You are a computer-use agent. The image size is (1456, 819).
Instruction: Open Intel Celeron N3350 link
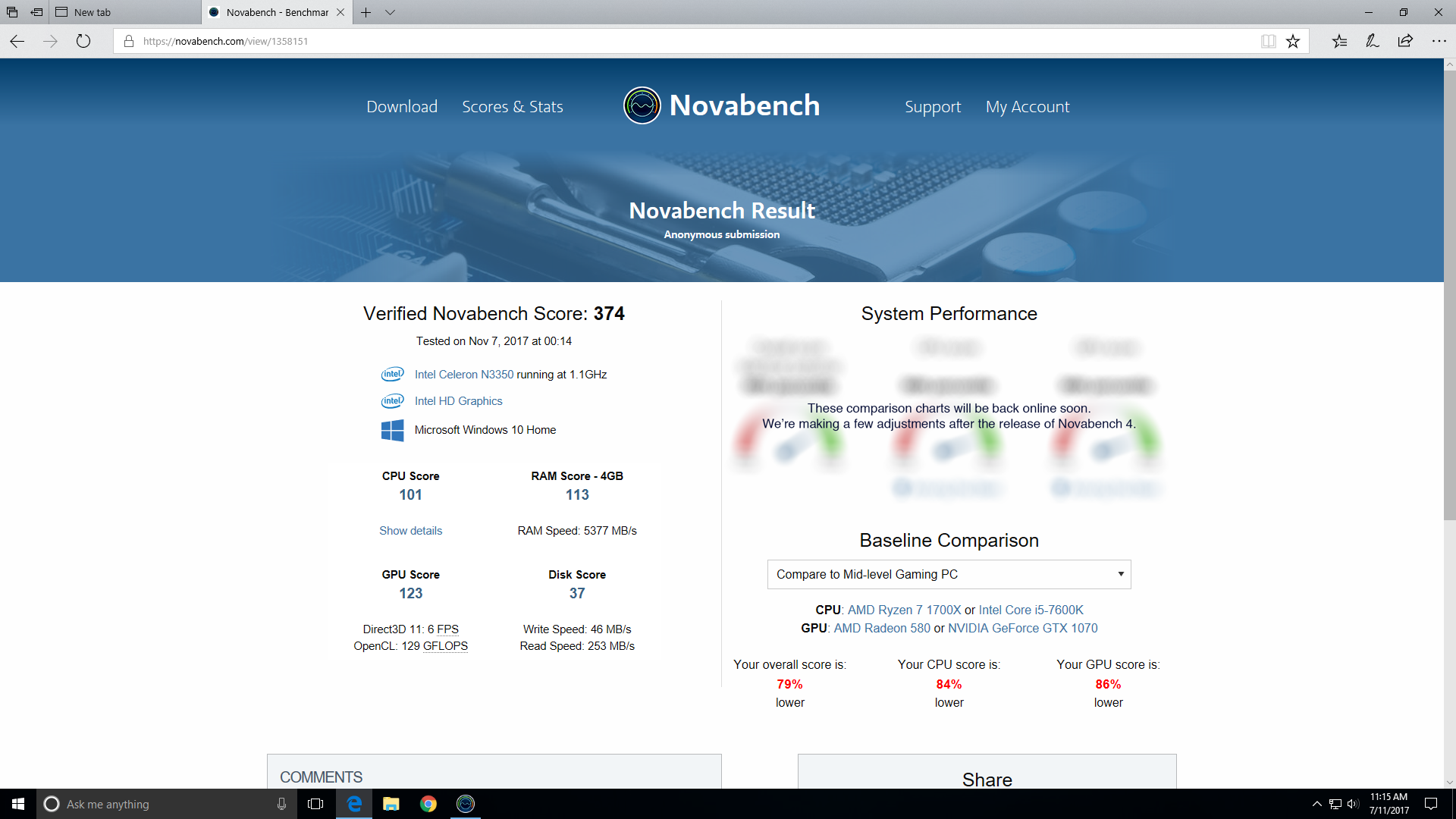tap(464, 375)
